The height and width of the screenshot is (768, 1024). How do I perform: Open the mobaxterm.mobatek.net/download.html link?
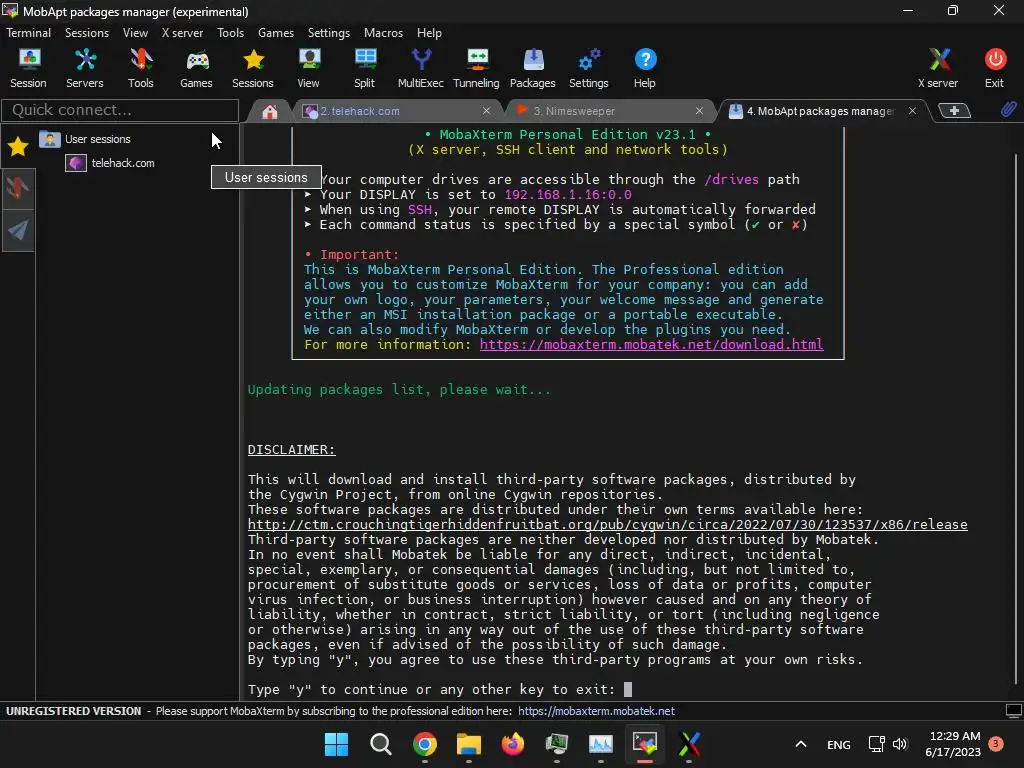pos(651,344)
